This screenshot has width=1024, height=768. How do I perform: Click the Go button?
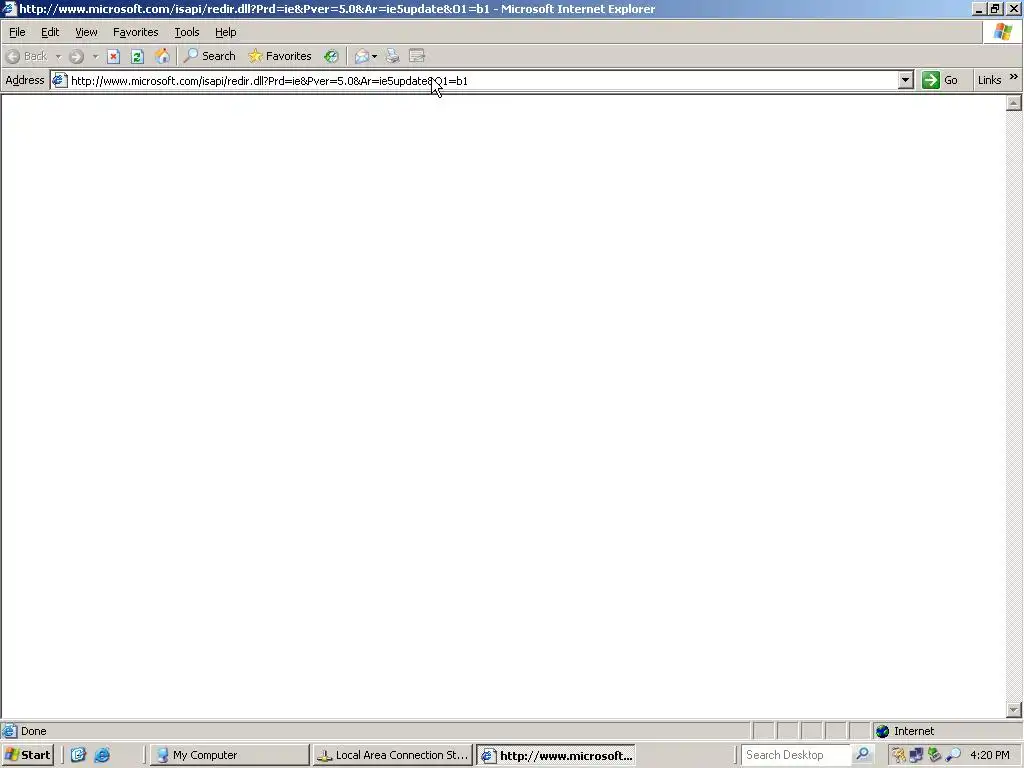coord(940,80)
